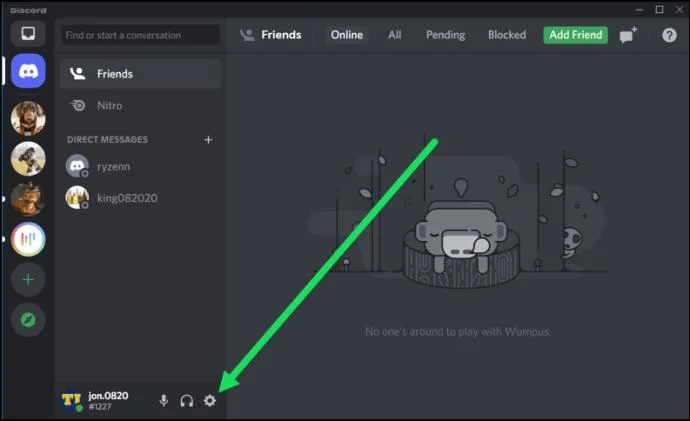This screenshot has height=421, width=690.
Task: Select Friends in the left sidebar
Action: [x=140, y=74]
